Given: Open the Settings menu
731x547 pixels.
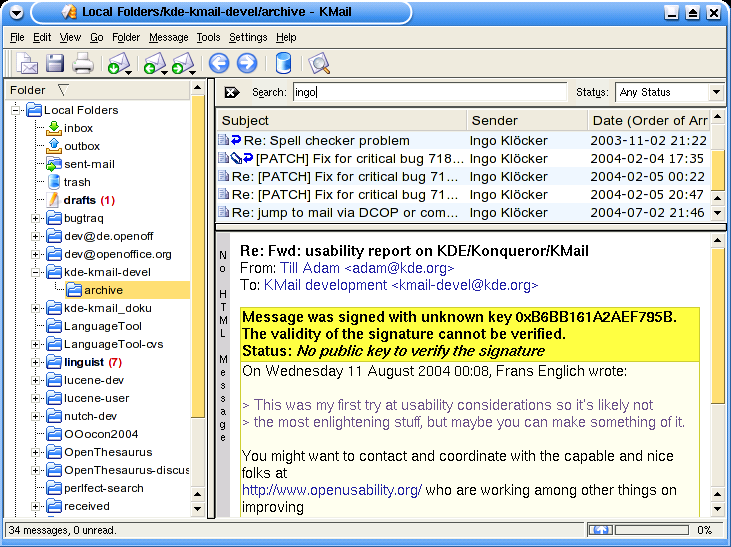Looking at the screenshot, I should [x=248, y=37].
